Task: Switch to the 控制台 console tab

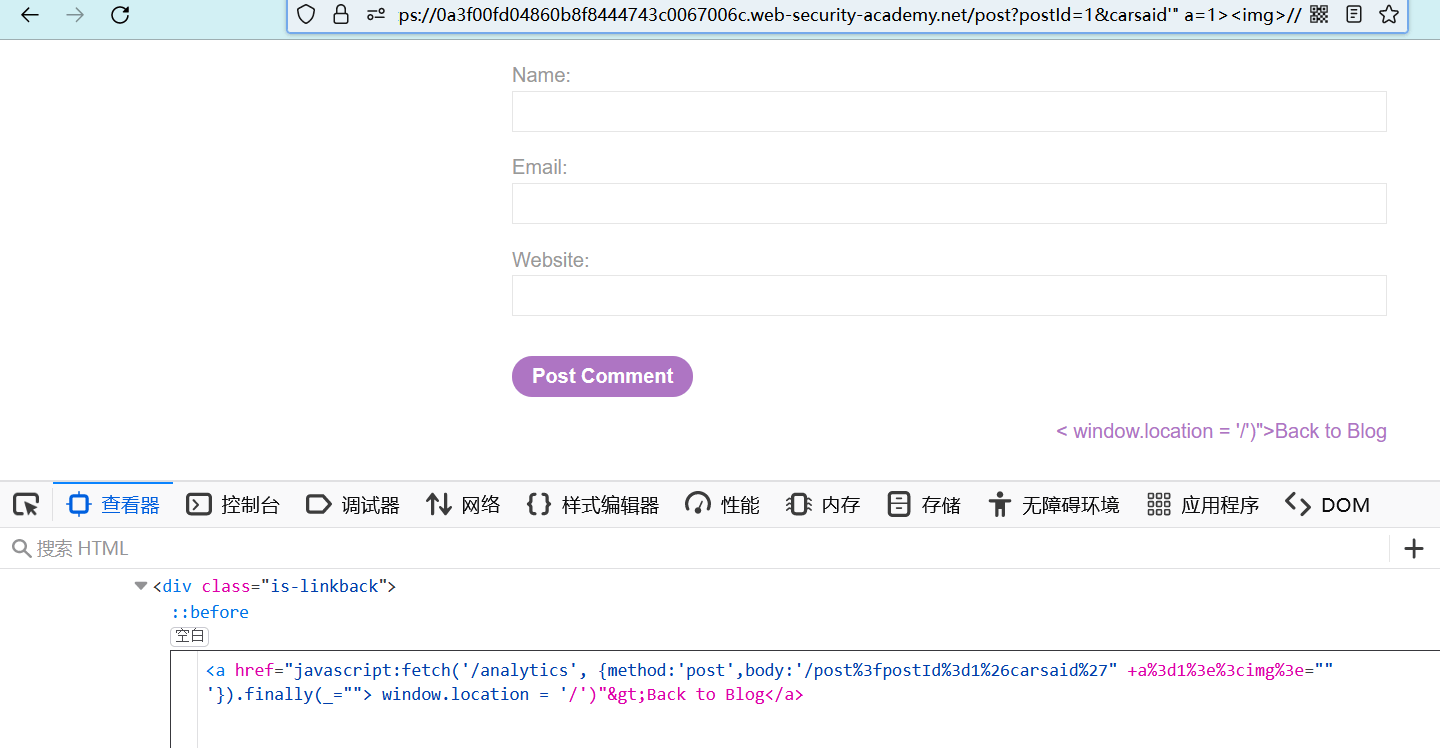Action: click(x=233, y=505)
